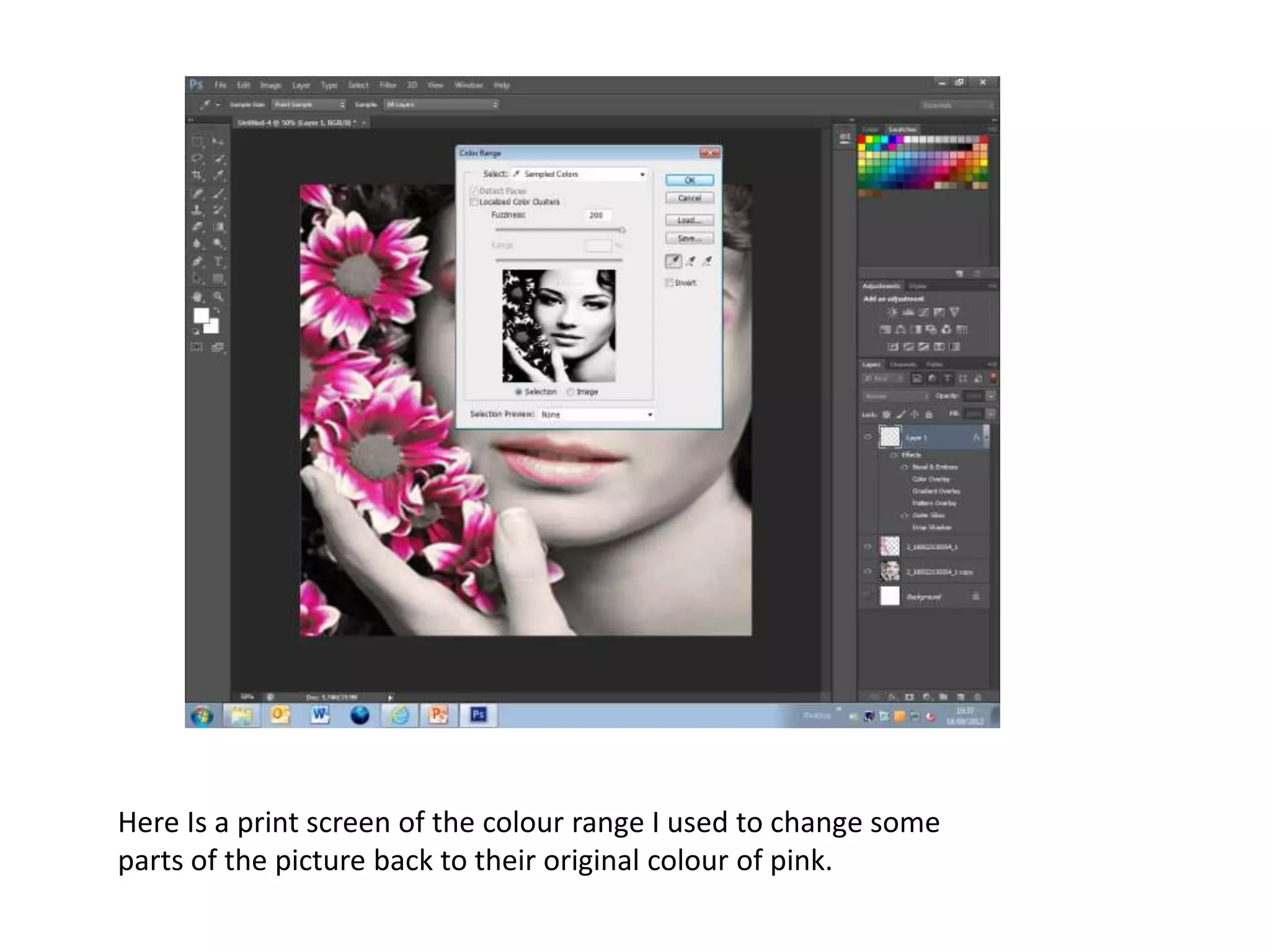This screenshot has width=1270, height=952.
Task: Switch to the Swatches tab
Action: tap(902, 129)
